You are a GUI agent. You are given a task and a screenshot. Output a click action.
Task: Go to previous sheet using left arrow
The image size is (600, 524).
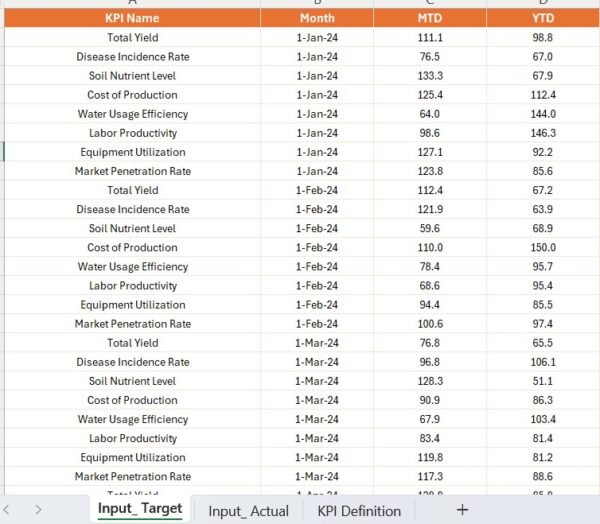coord(6,510)
